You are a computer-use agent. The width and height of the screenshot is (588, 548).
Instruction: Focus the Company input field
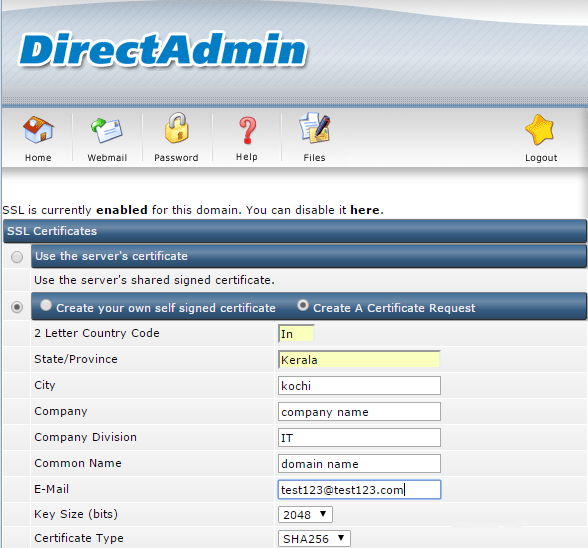click(359, 412)
